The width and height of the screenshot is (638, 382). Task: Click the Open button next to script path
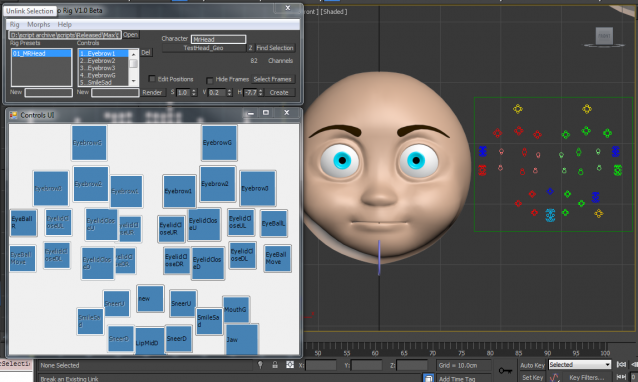[x=130, y=35]
